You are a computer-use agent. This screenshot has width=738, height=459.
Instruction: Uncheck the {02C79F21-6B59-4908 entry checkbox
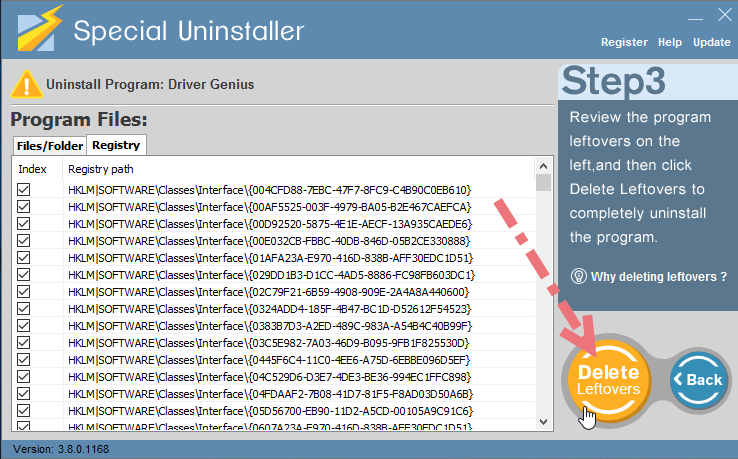[x=24, y=291]
